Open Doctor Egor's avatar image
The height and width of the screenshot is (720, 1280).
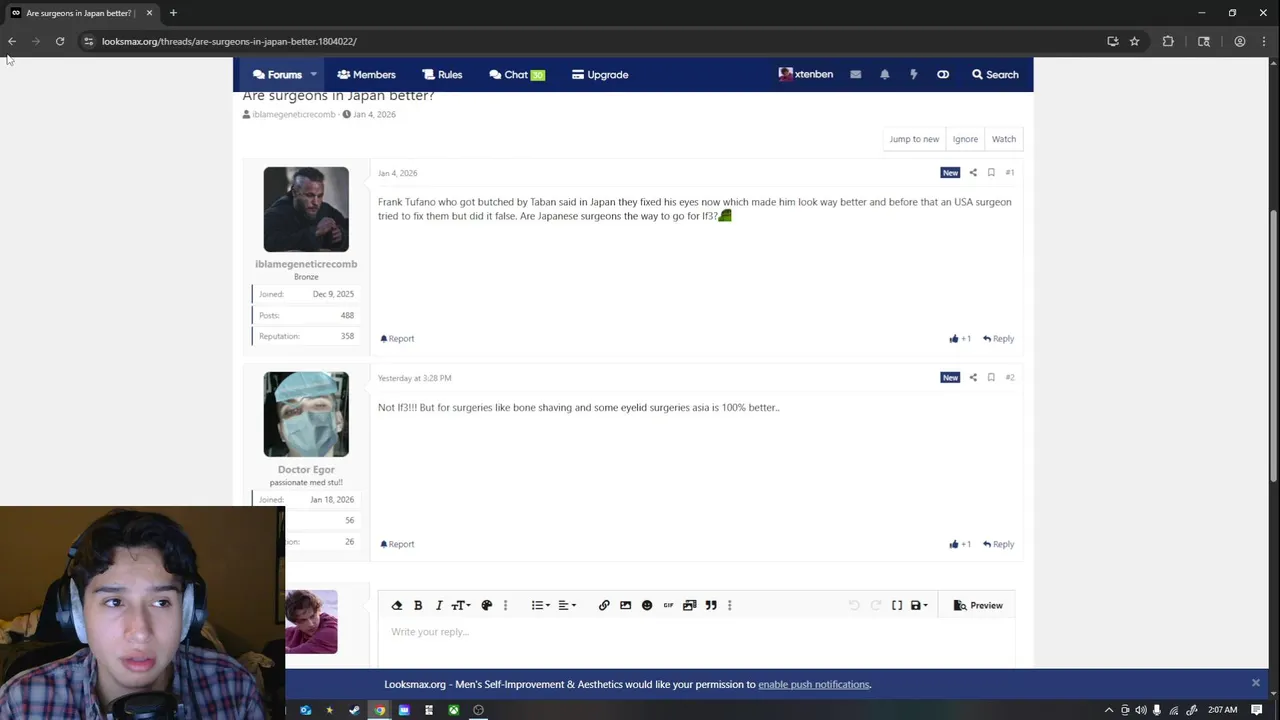(306, 414)
